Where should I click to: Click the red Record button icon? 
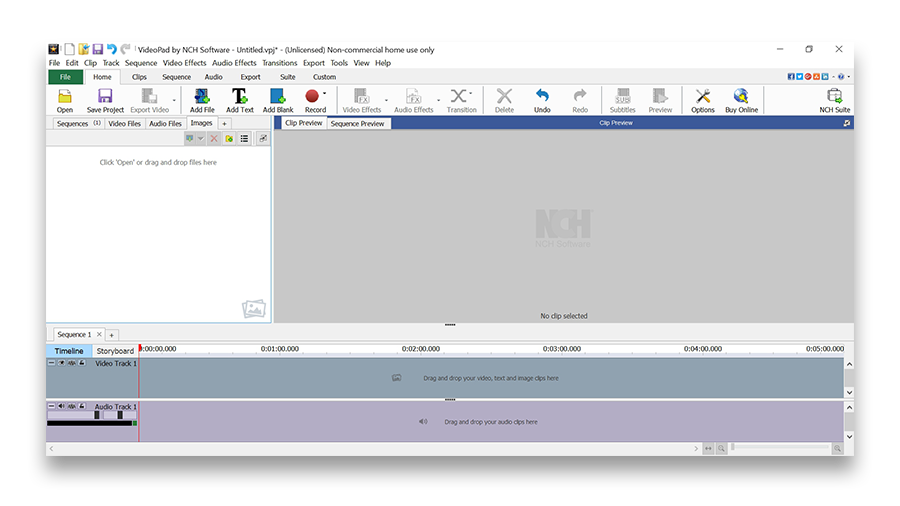(x=312, y=96)
